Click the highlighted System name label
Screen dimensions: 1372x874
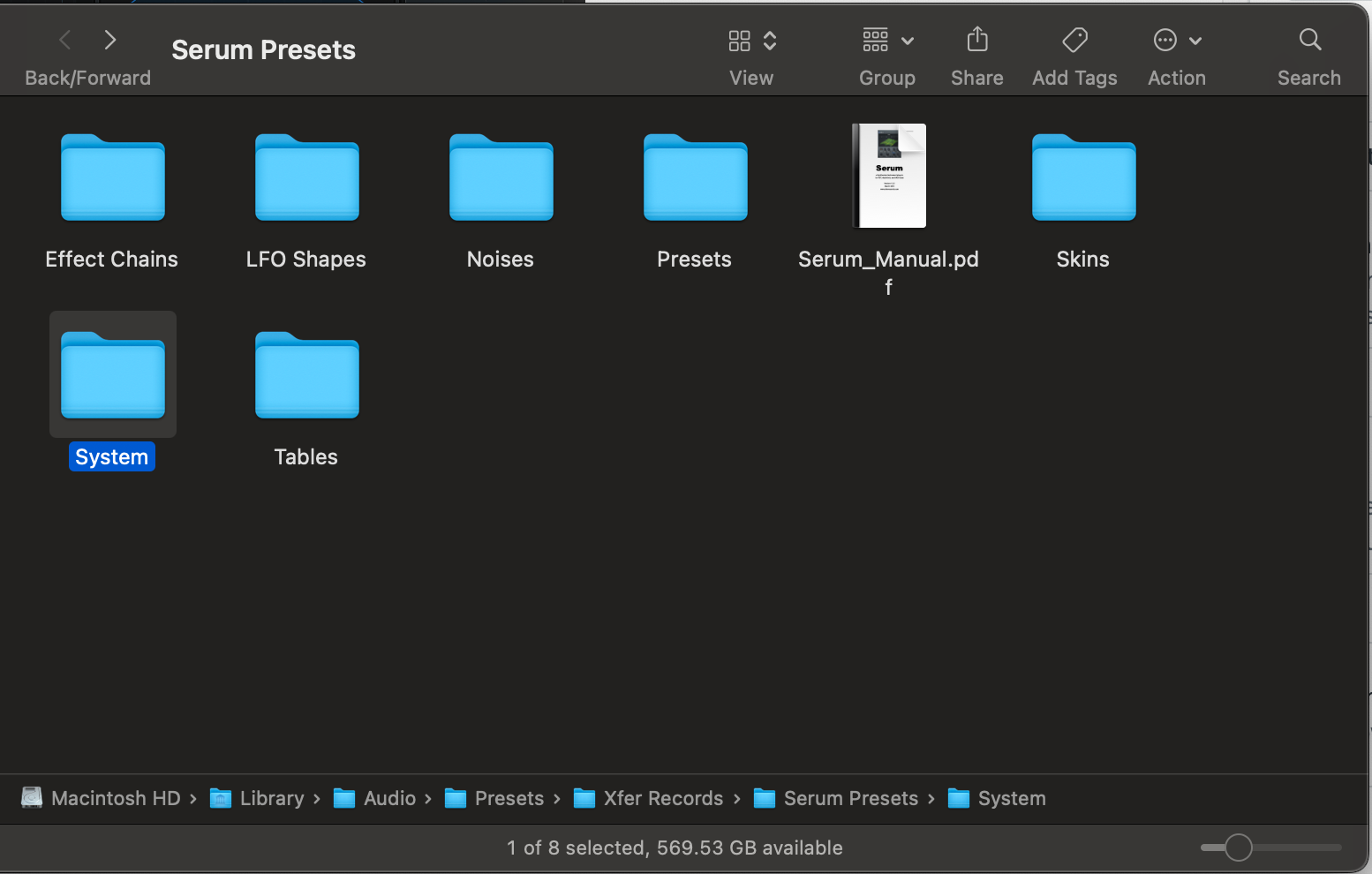(112, 456)
